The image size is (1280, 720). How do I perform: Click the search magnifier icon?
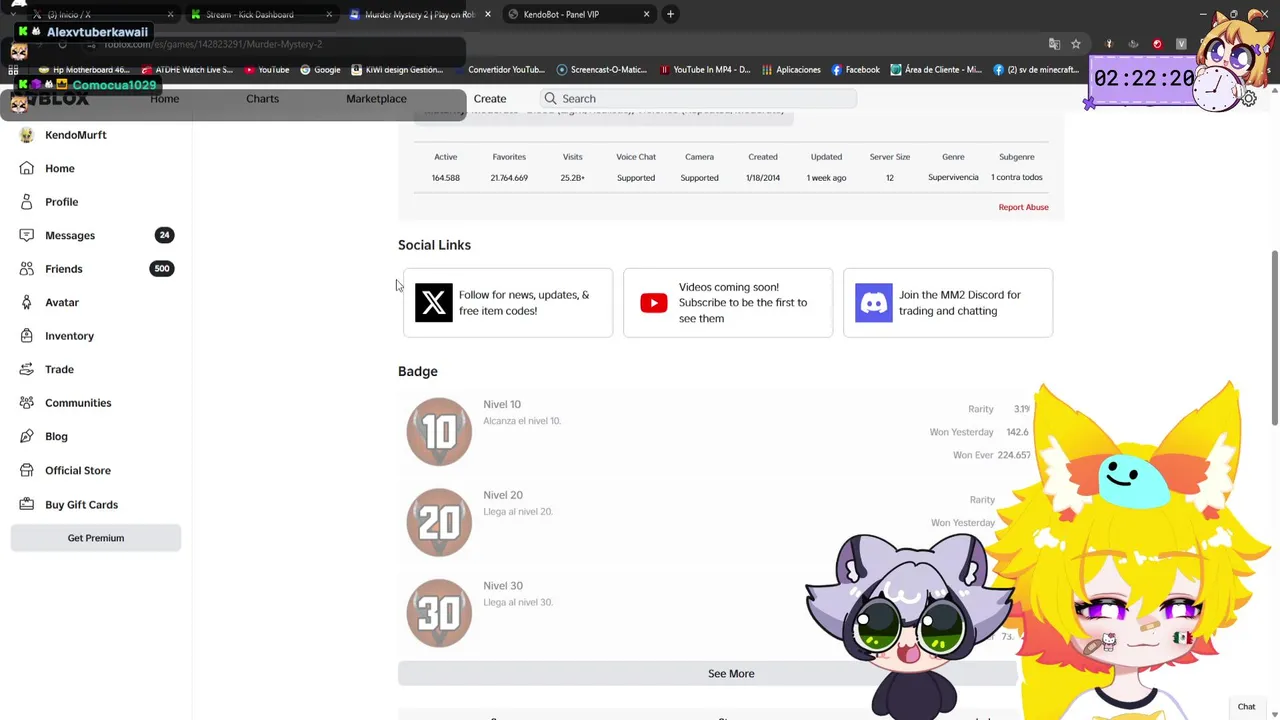tap(550, 99)
